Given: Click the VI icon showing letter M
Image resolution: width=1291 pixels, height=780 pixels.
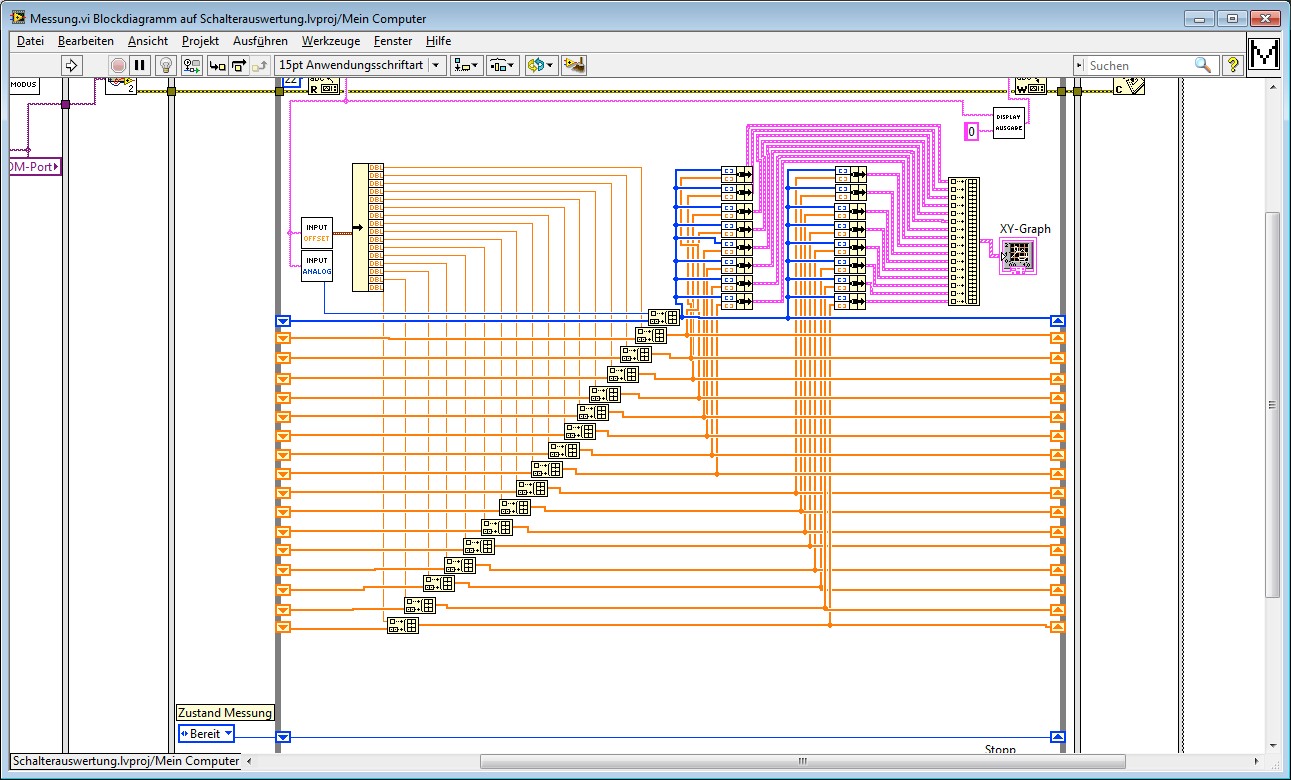Looking at the screenshot, I should click(x=1265, y=55).
